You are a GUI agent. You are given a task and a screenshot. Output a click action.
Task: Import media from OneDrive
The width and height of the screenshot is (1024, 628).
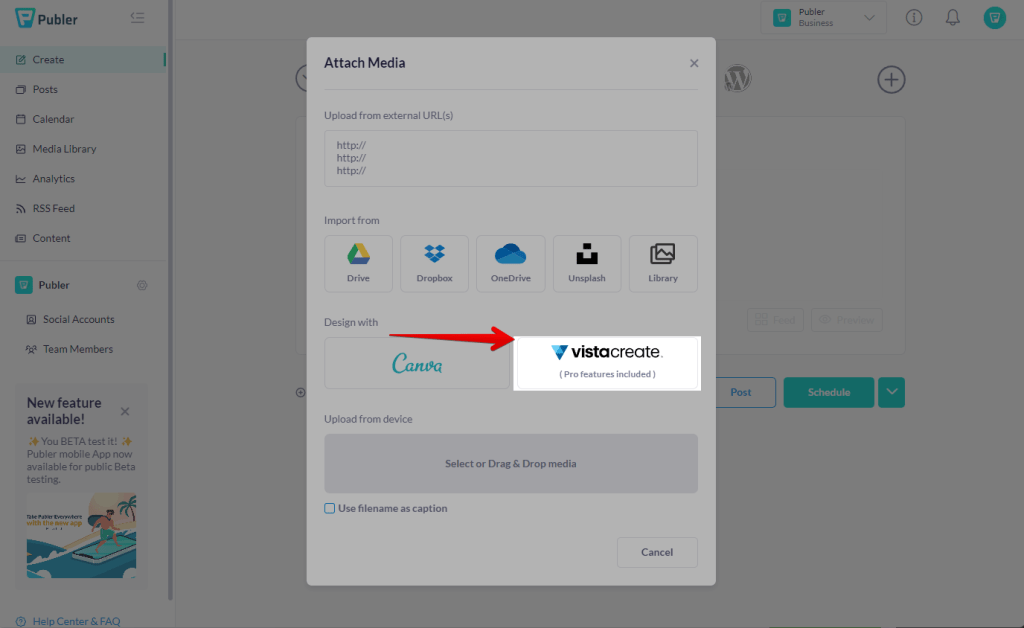511,264
